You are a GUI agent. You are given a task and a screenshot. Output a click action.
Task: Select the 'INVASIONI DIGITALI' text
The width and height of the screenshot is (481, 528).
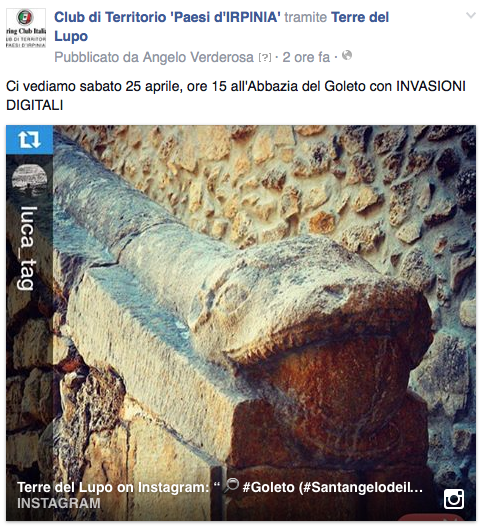pyautogui.click(x=236, y=96)
